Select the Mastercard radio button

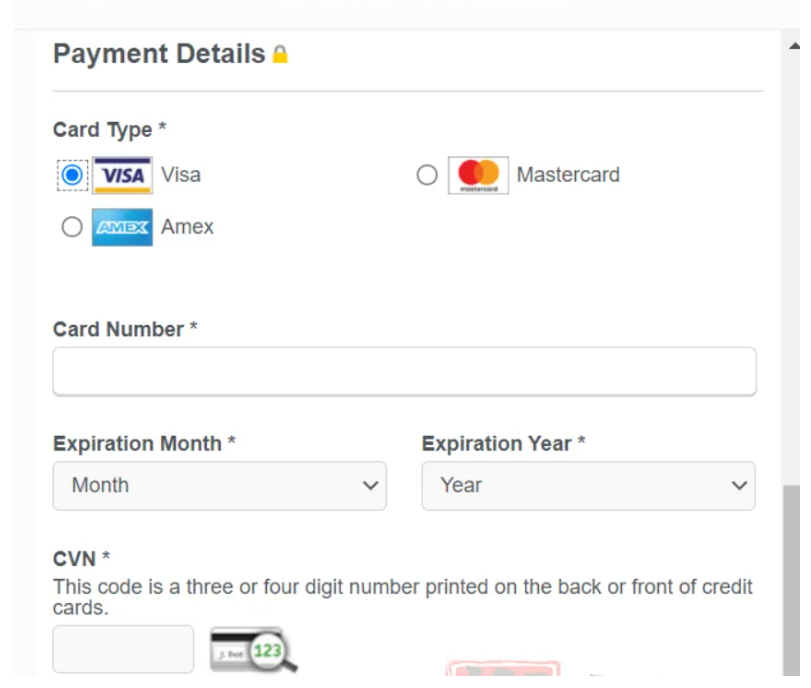tap(427, 175)
